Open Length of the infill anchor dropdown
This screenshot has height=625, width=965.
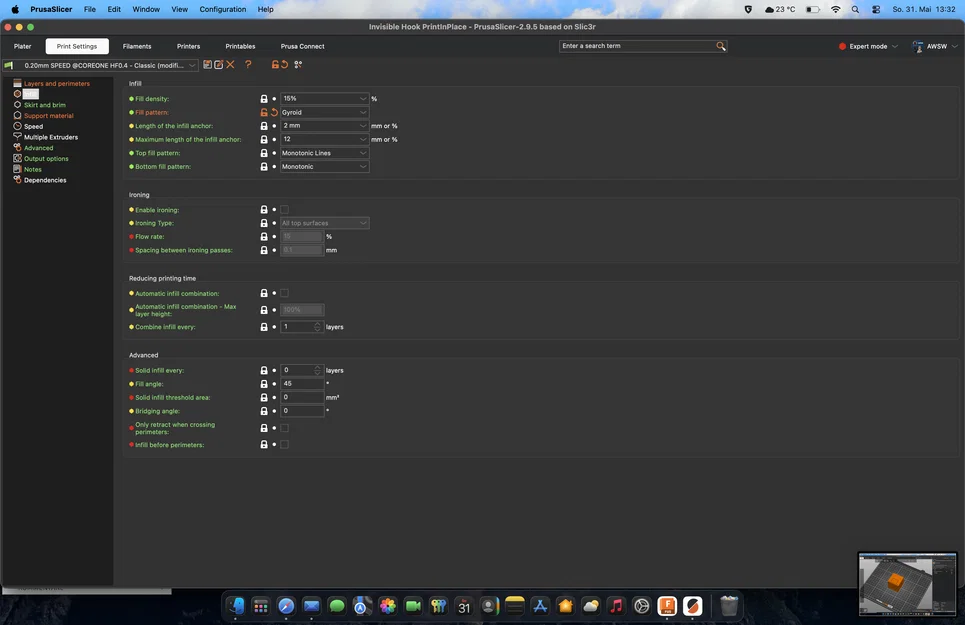click(324, 125)
